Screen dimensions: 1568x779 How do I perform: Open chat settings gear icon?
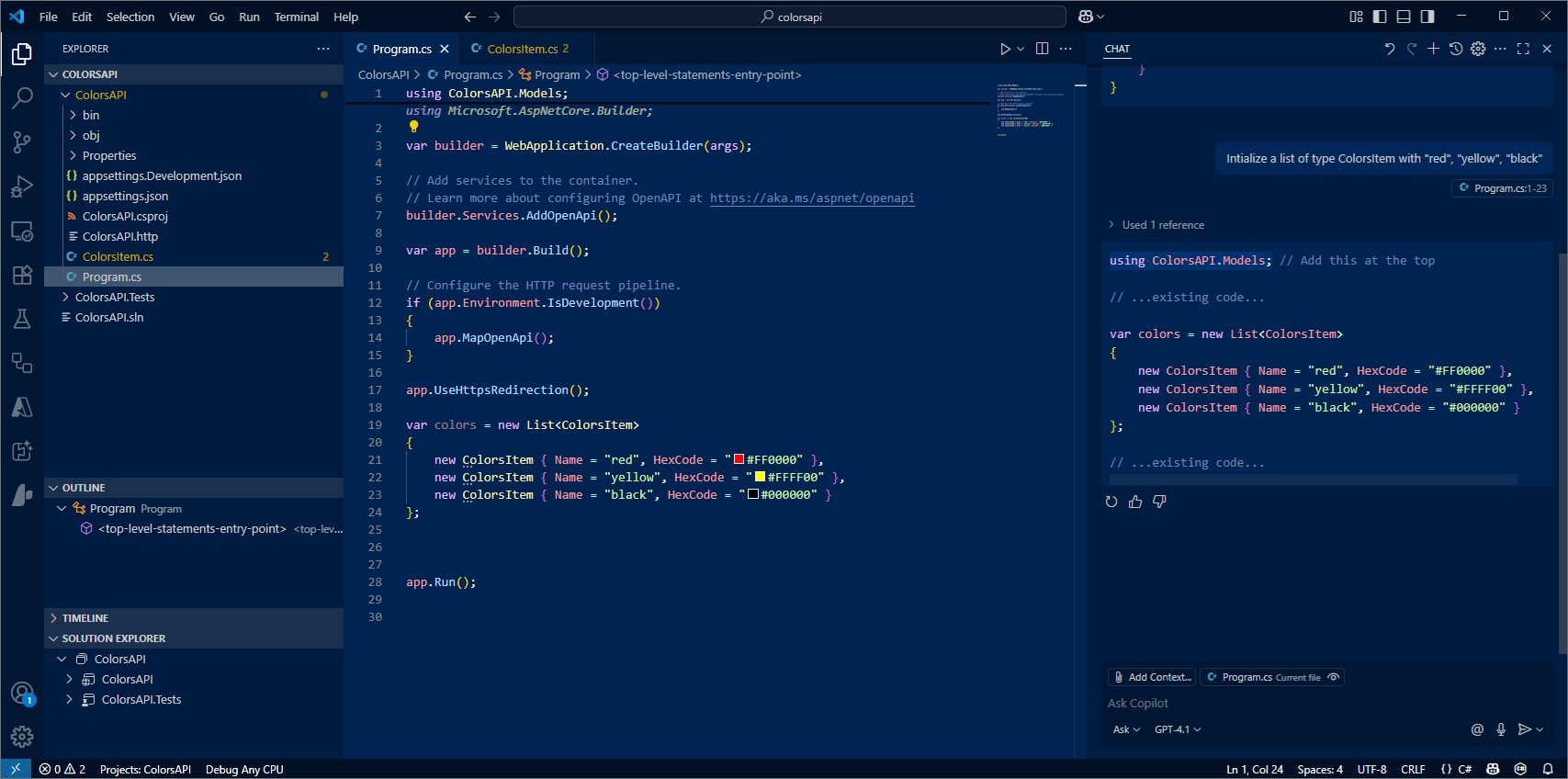(x=1478, y=49)
